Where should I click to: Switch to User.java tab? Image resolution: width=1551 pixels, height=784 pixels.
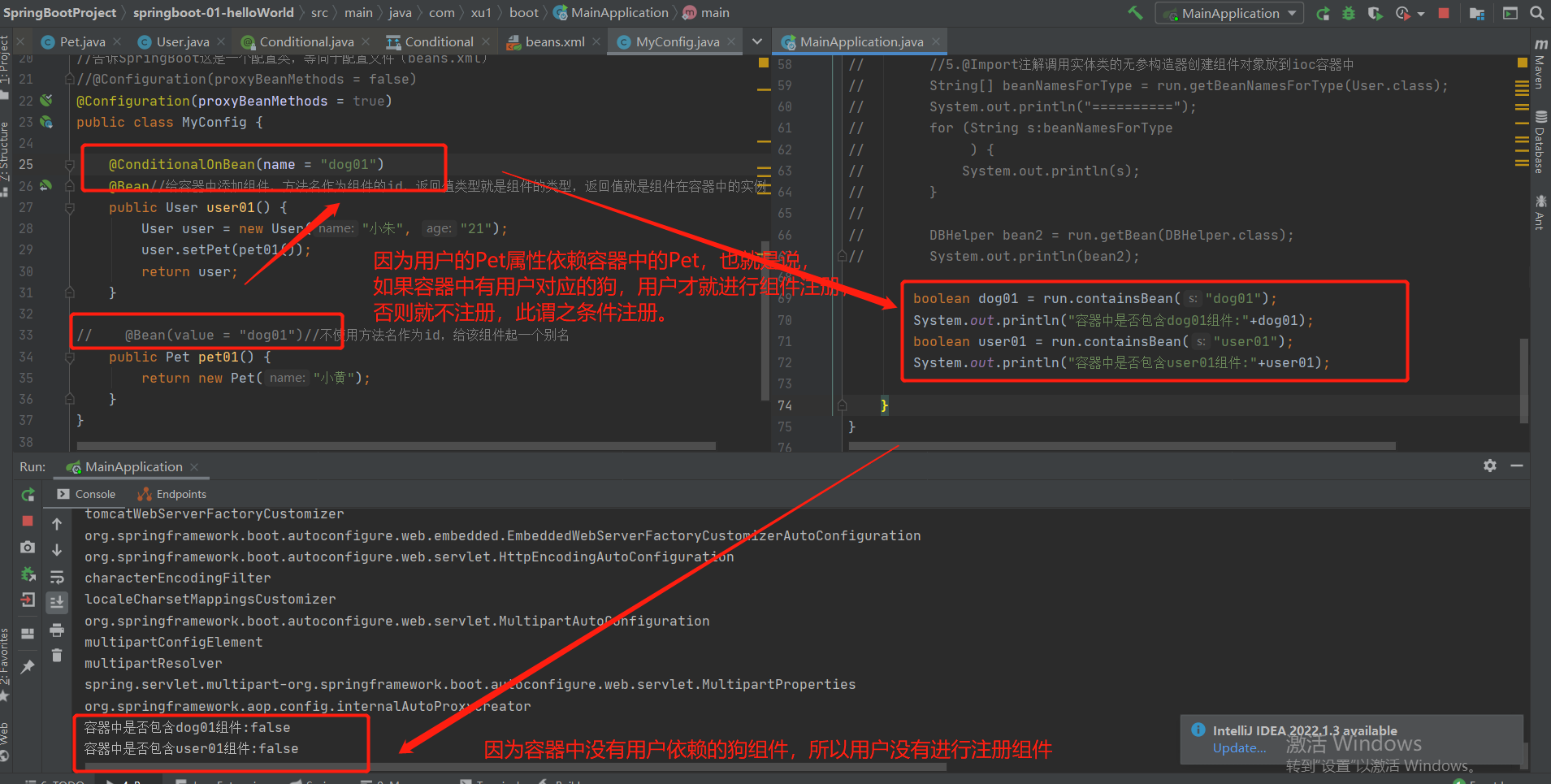(x=183, y=41)
